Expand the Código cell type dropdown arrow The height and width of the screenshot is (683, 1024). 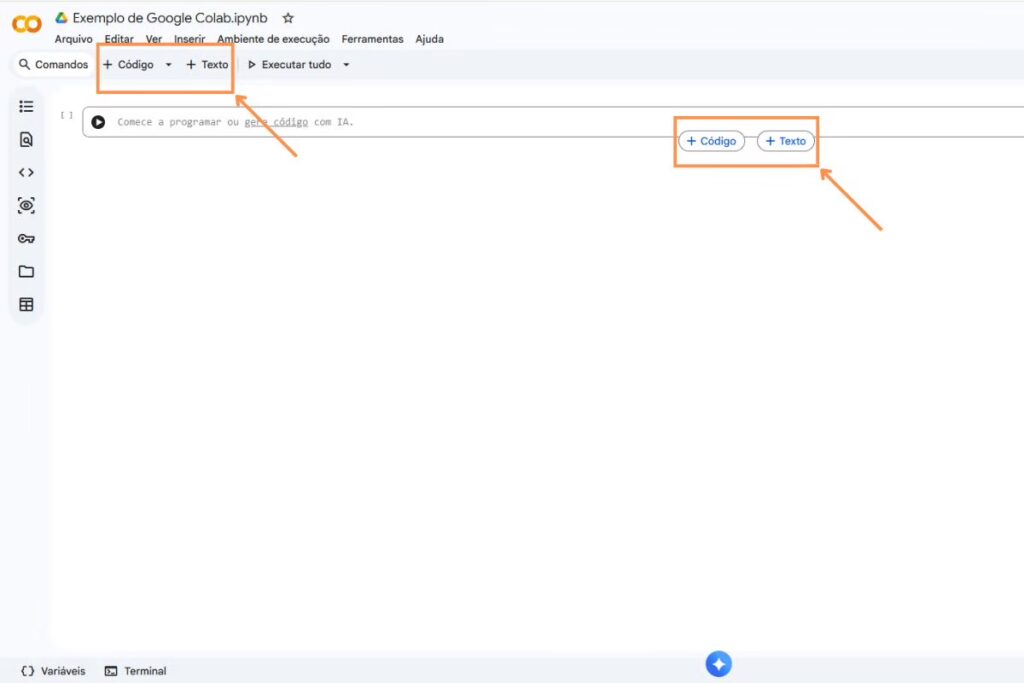tap(167, 64)
